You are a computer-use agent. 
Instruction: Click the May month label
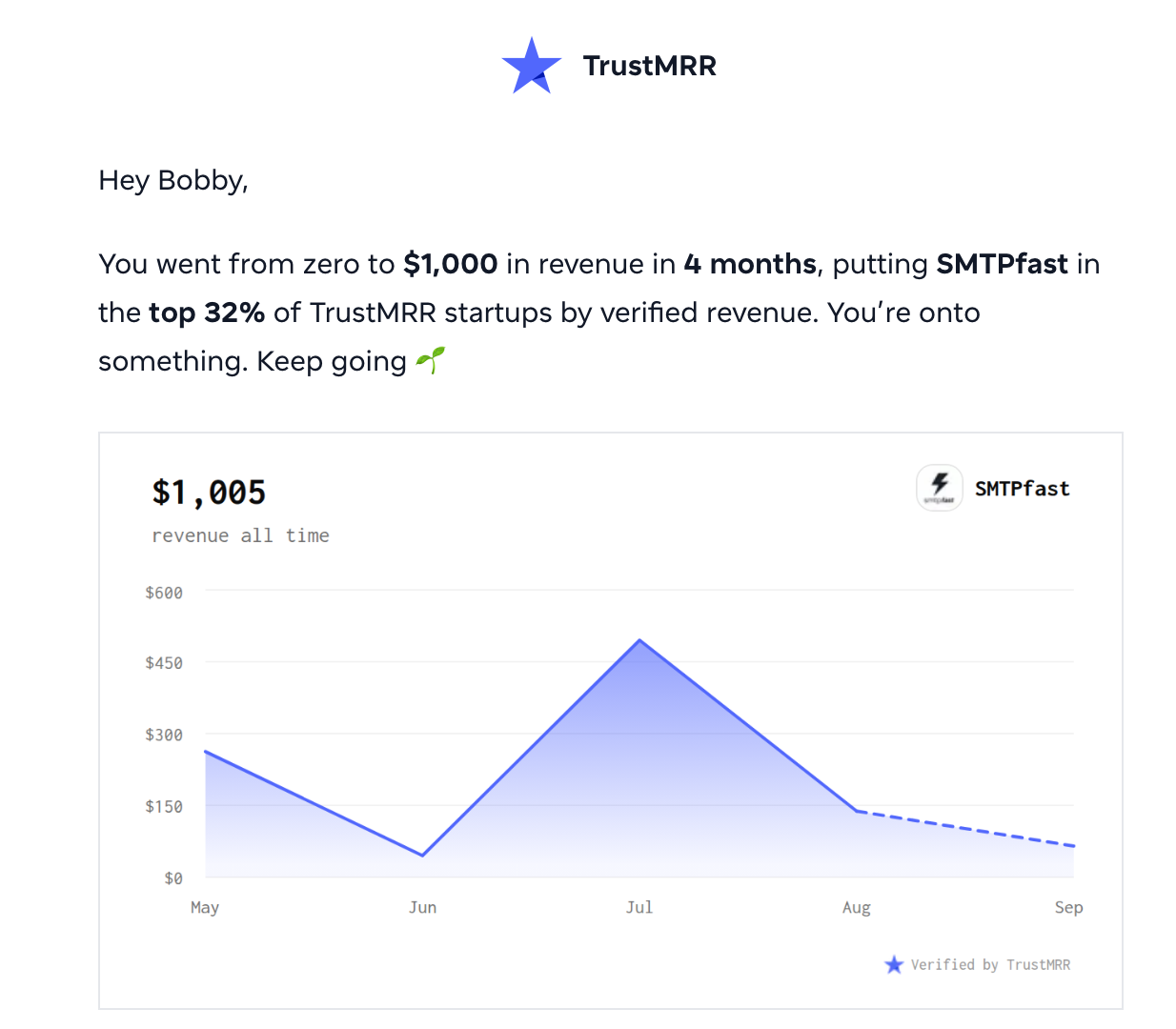[205, 907]
